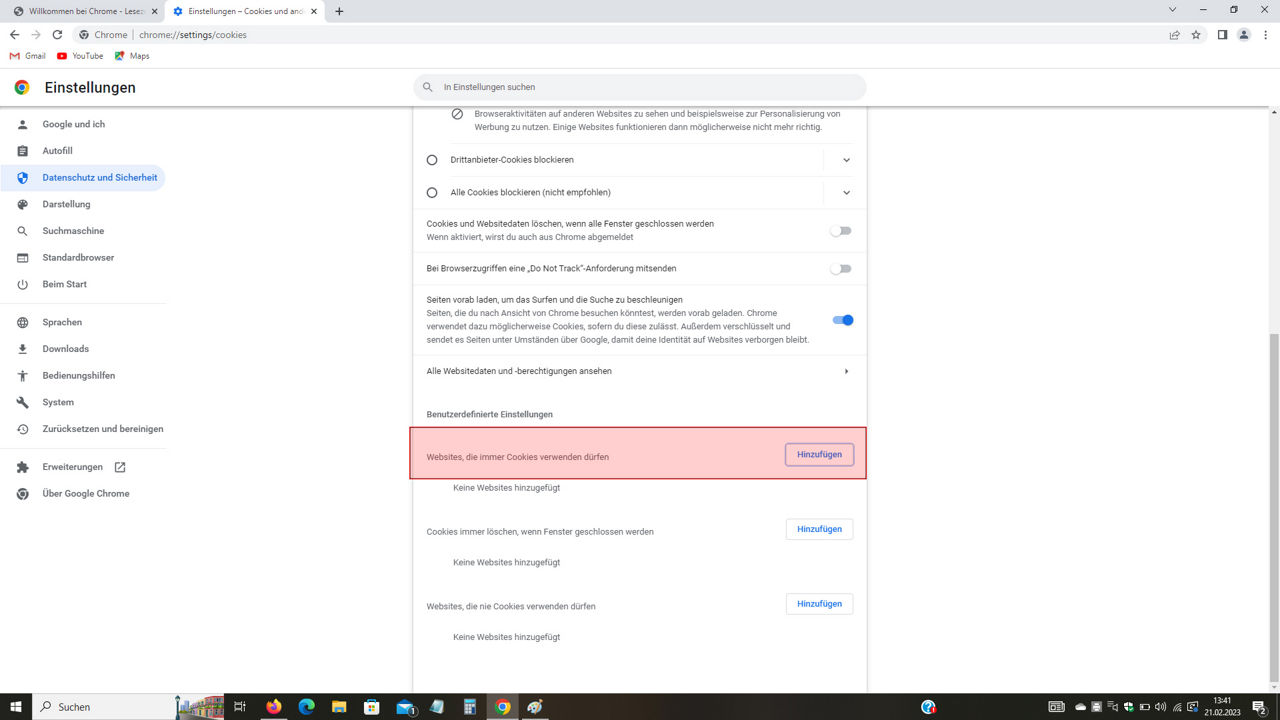
Task: Click the settings search field
Action: point(639,87)
